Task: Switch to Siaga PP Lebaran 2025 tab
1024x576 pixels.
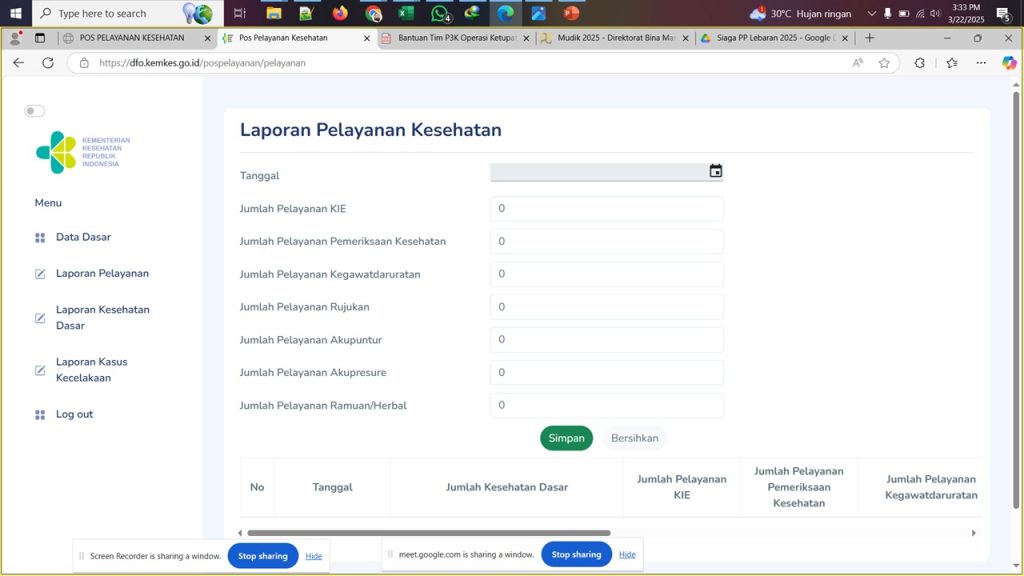Action: pyautogui.click(x=774, y=38)
